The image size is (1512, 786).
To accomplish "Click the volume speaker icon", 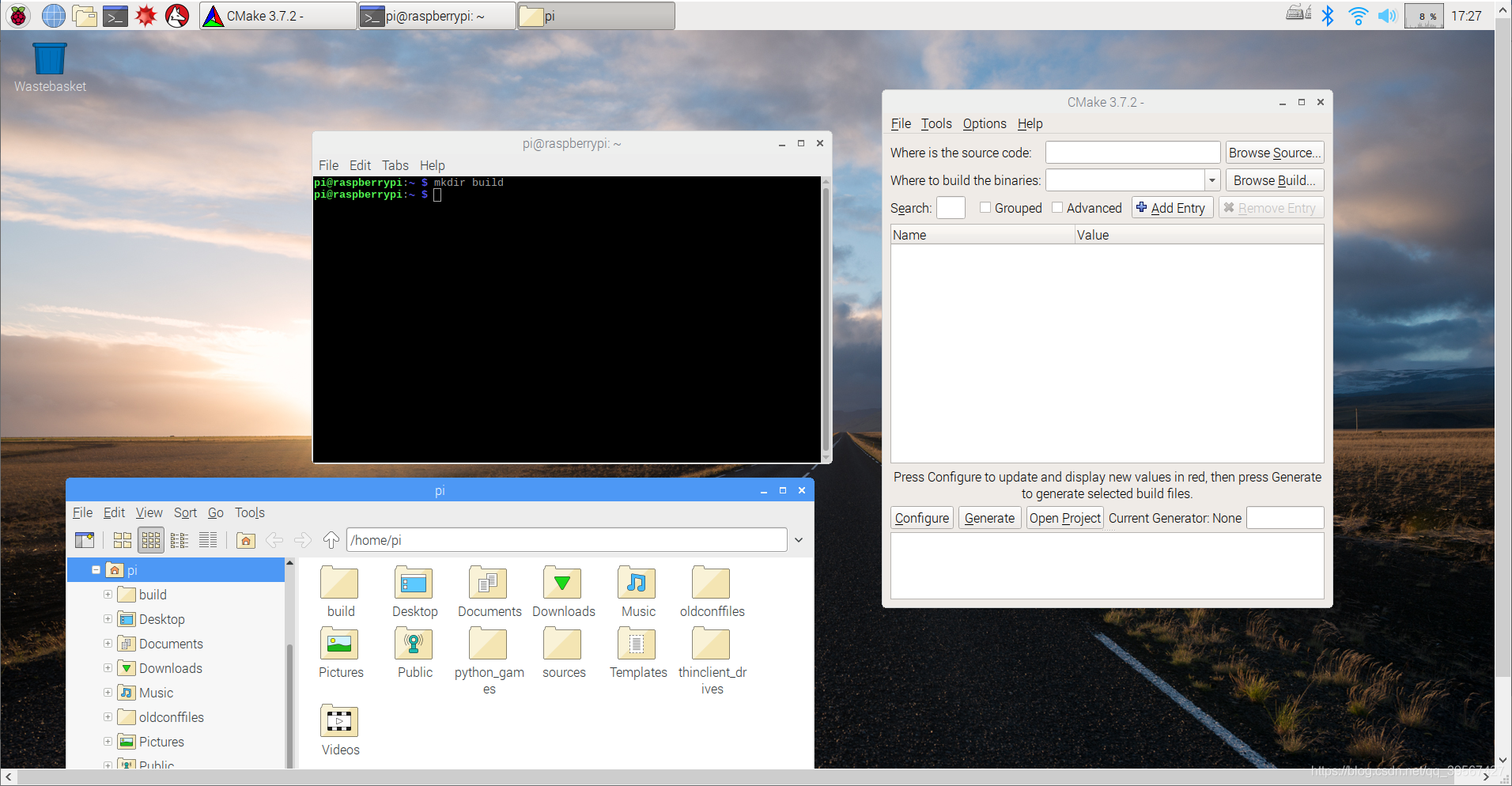I will [x=1387, y=16].
